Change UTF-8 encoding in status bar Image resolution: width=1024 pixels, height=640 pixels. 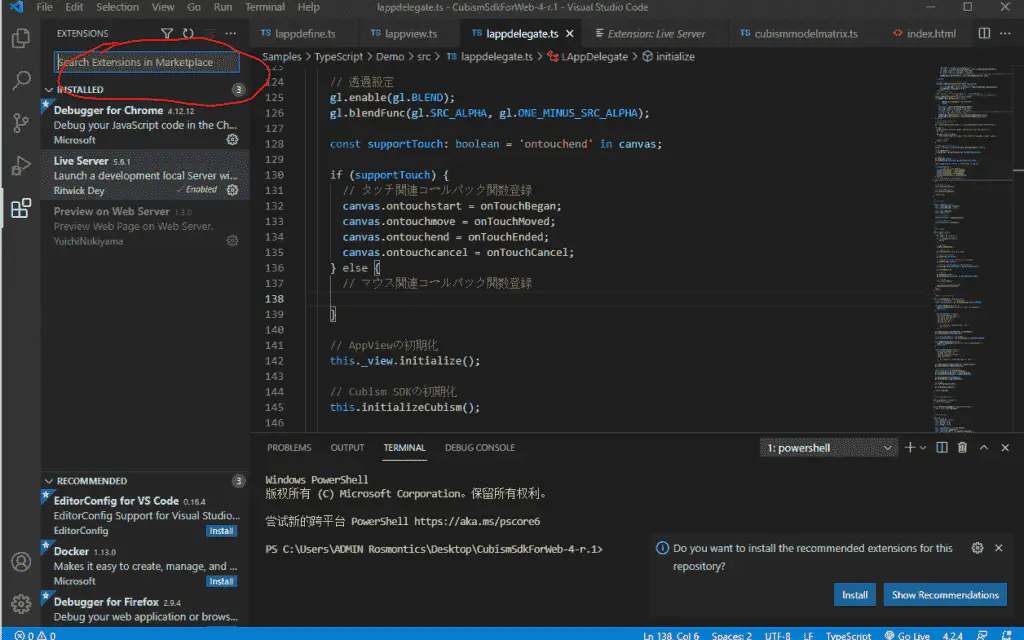pos(777,635)
